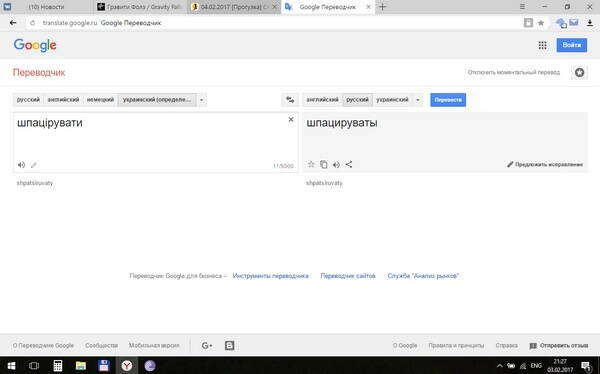Open Windows Start menu
Viewport: 600px width, 374px height.
(x=11, y=366)
